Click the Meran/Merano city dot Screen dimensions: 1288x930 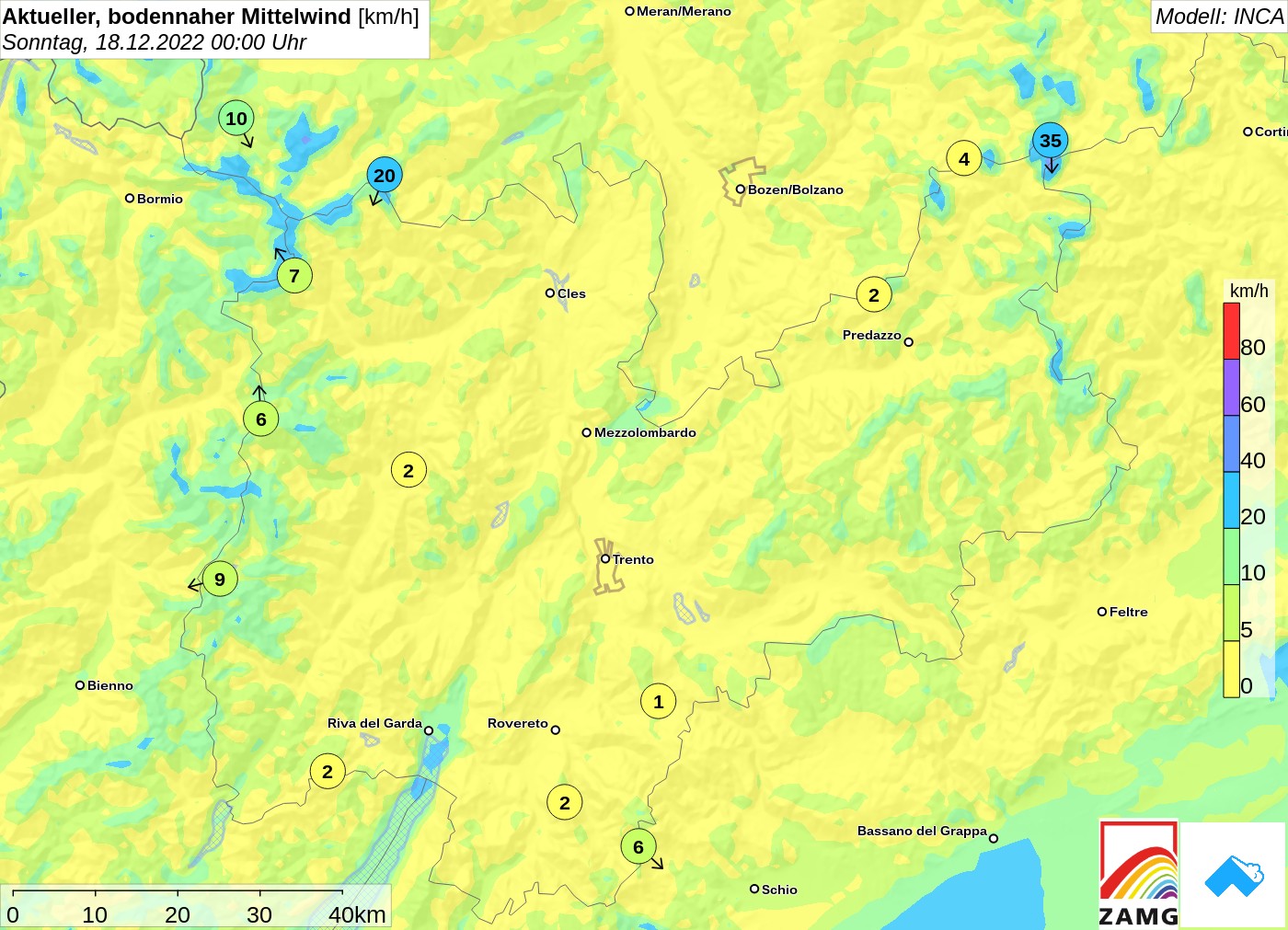coord(630,11)
